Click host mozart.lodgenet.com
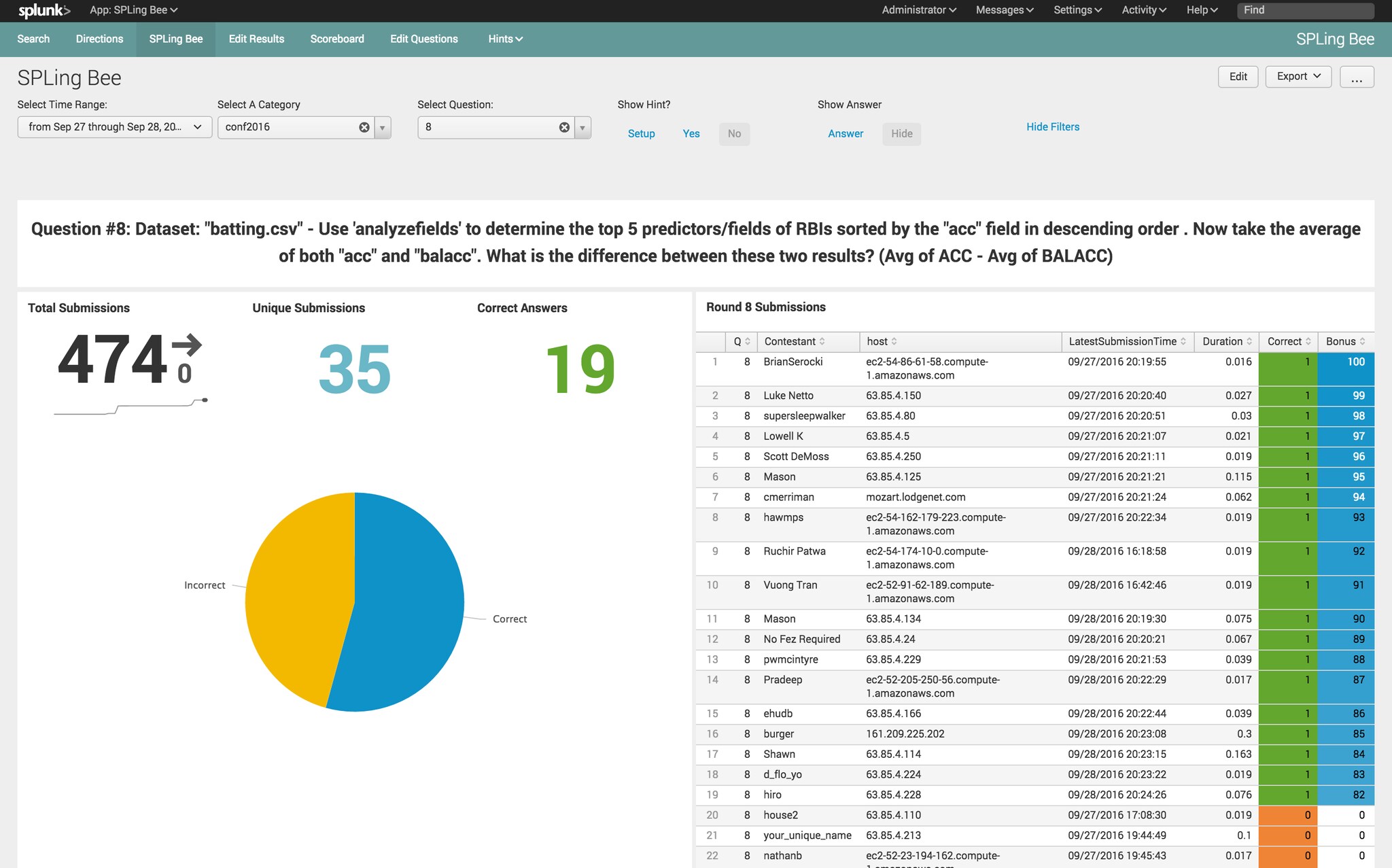The width and height of the screenshot is (1392, 868). click(x=916, y=498)
